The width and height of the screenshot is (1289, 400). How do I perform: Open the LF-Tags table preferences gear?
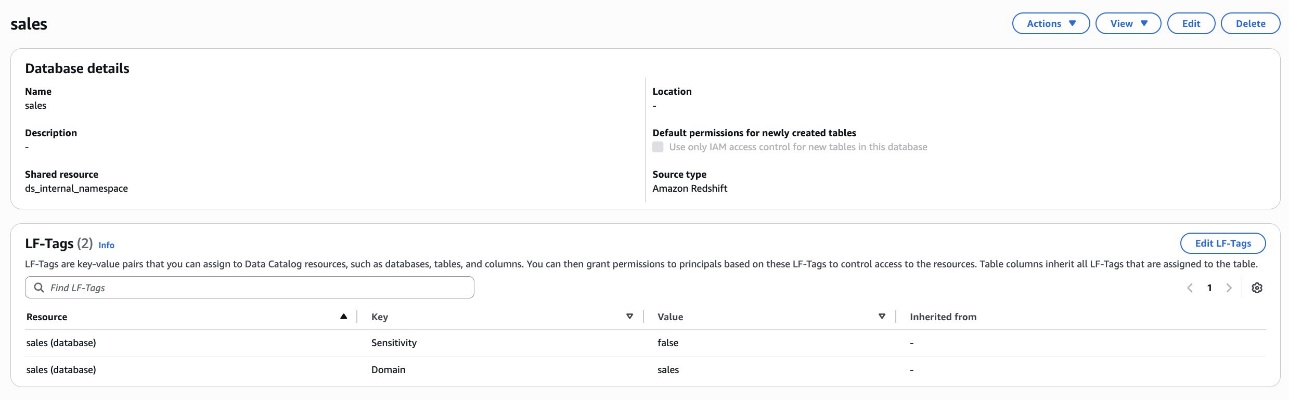point(1257,288)
